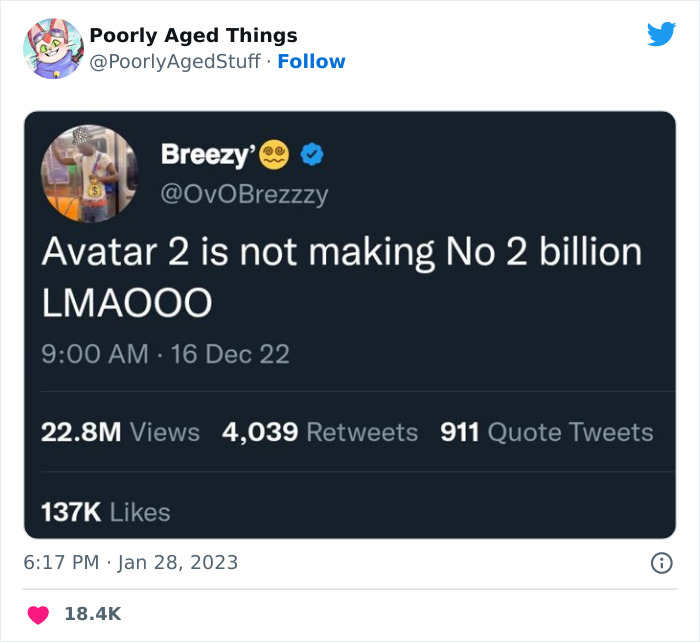Screen dimensions: 700x642
Task: Click the info icon beside the date
Action: [x=661, y=563]
